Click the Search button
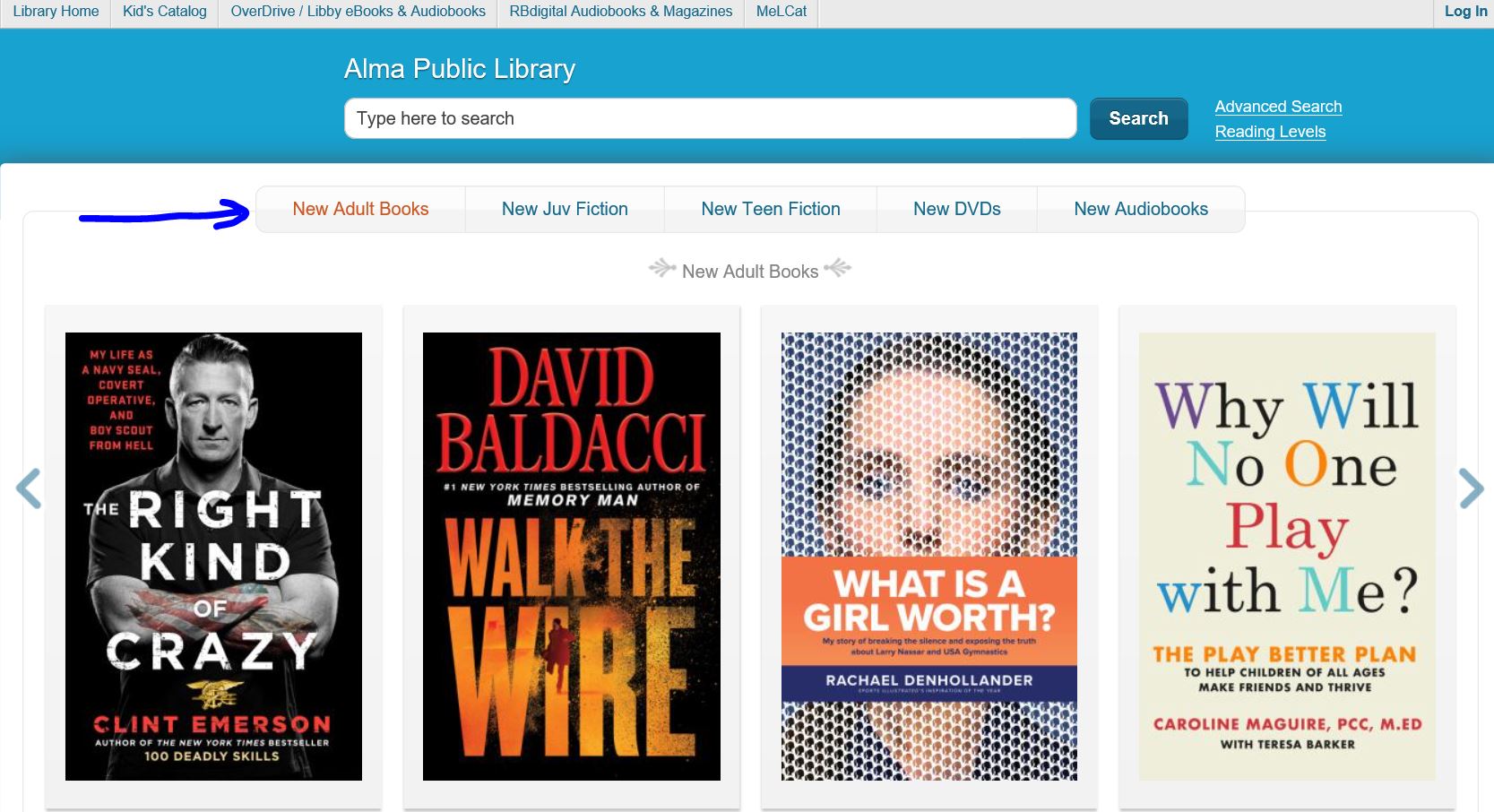The image size is (1494, 812). tap(1139, 118)
